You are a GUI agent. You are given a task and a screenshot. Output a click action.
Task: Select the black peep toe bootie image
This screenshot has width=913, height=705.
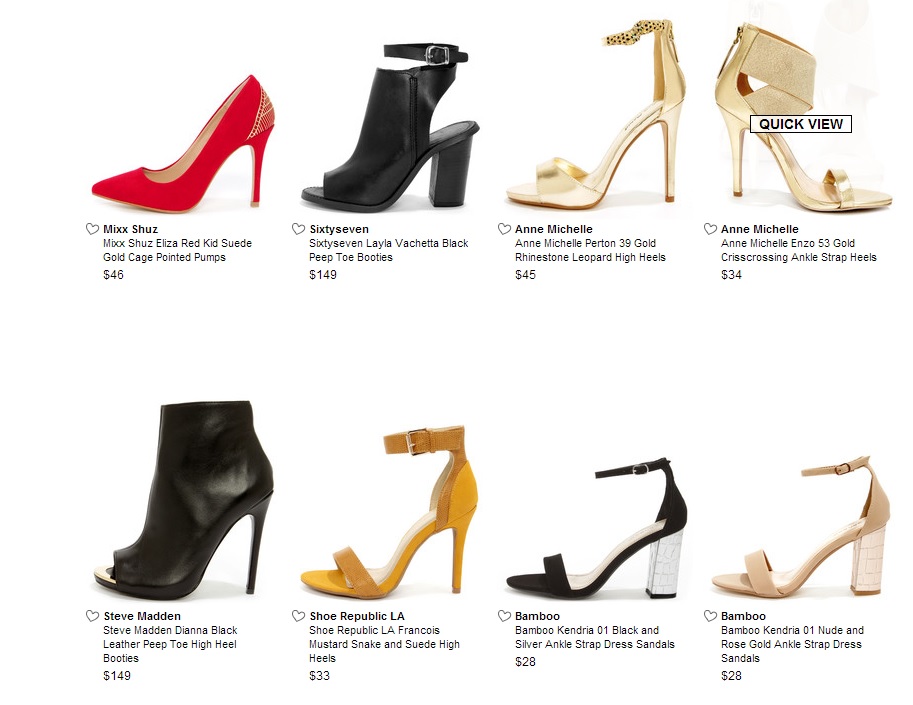(x=390, y=127)
